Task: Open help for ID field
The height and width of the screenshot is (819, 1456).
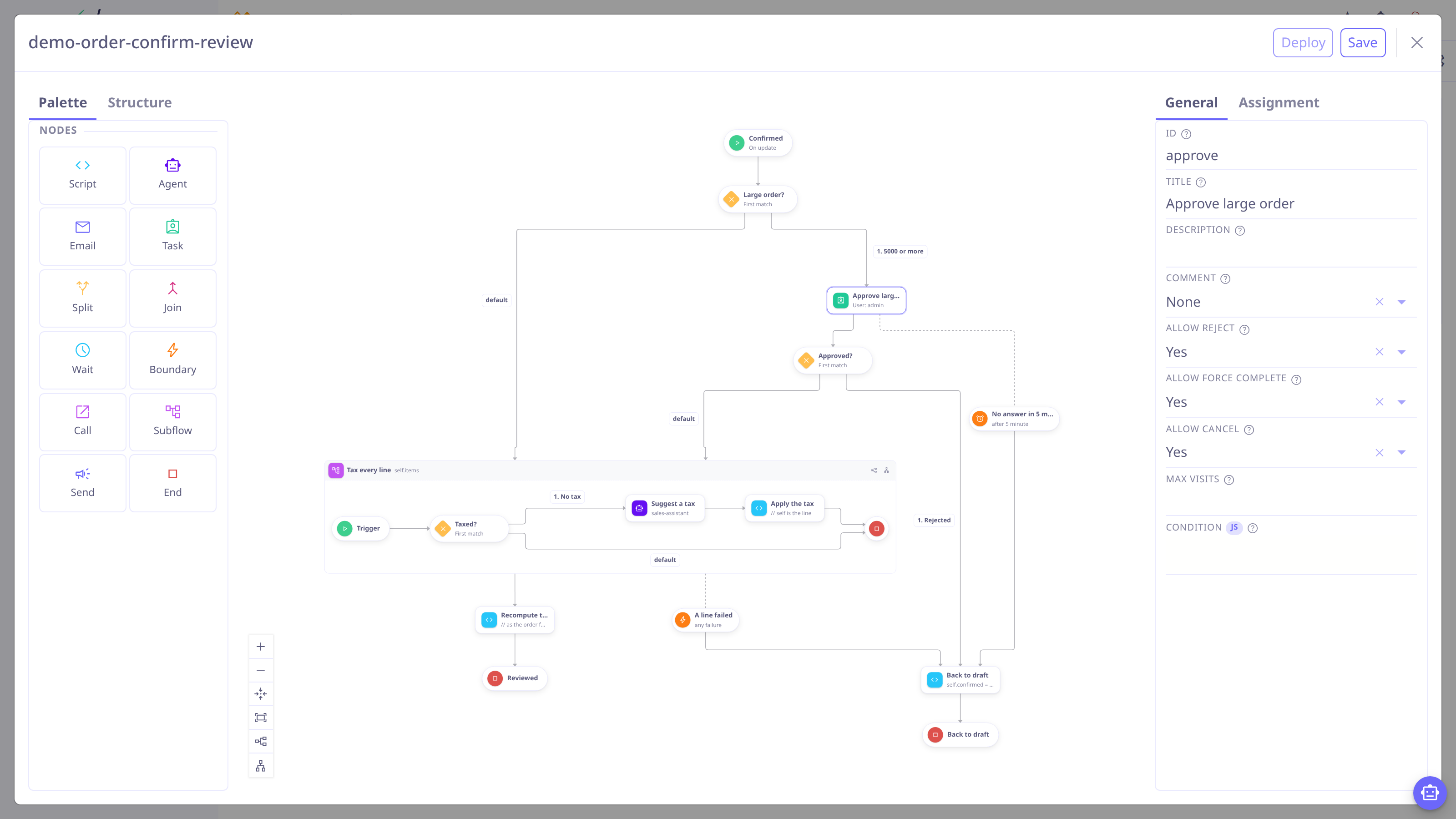Action: click(1186, 134)
